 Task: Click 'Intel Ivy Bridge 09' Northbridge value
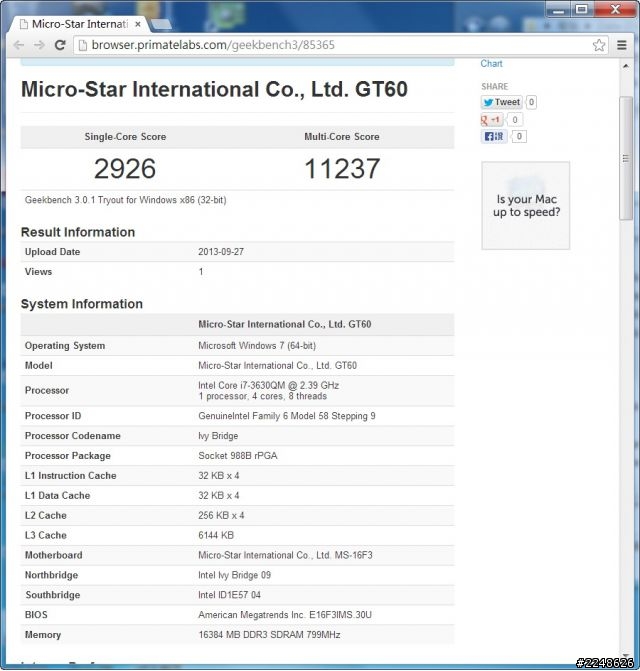point(234,575)
